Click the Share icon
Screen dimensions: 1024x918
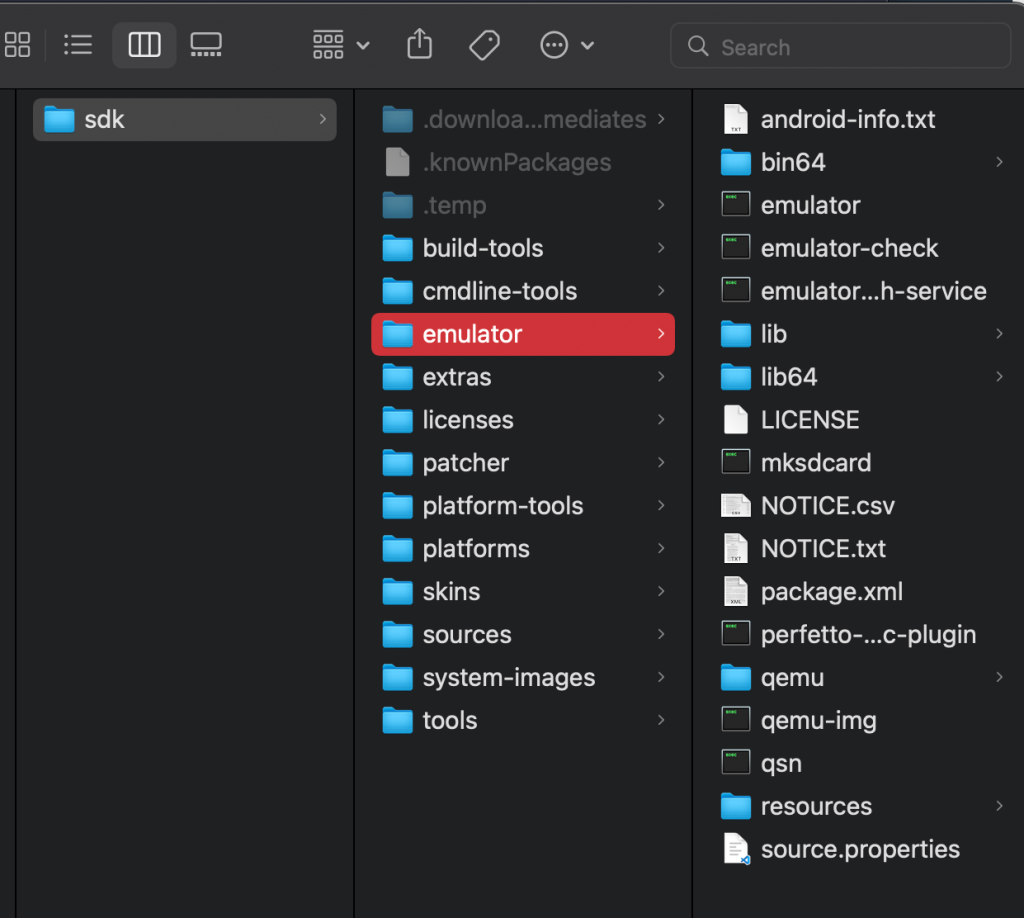click(x=419, y=44)
